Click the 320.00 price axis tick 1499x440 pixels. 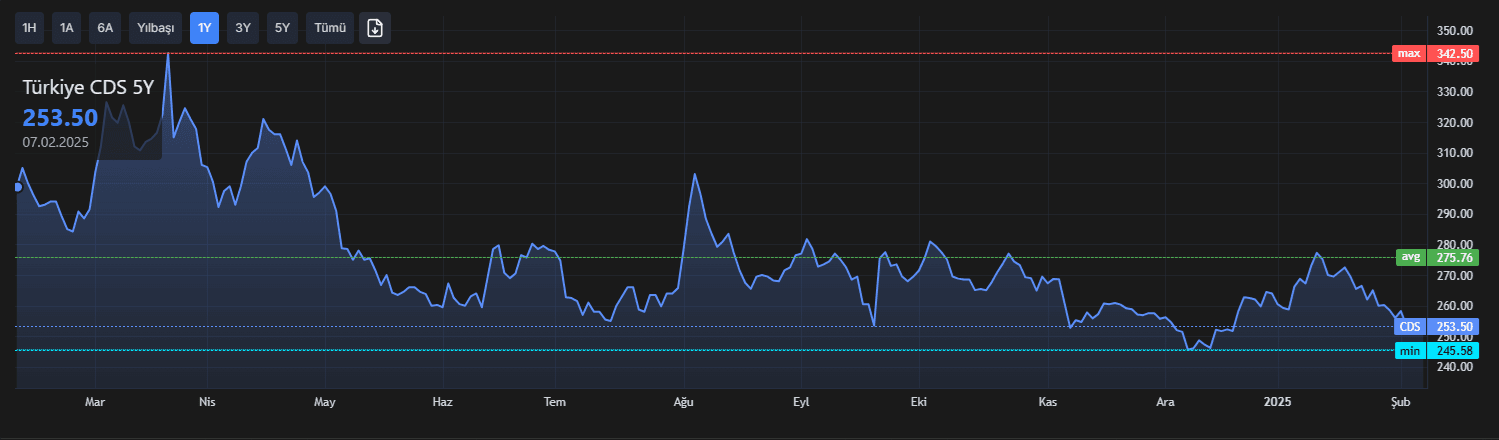(1455, 123)
